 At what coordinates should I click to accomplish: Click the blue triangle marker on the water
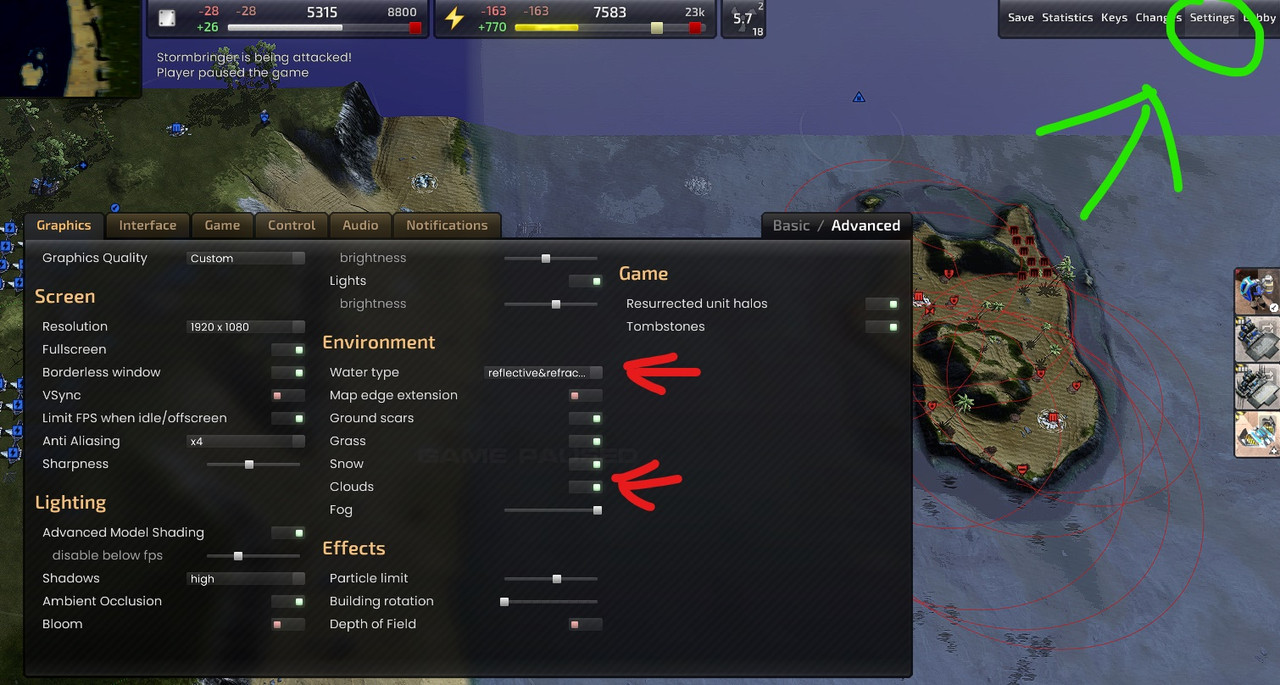pos(858,97)
